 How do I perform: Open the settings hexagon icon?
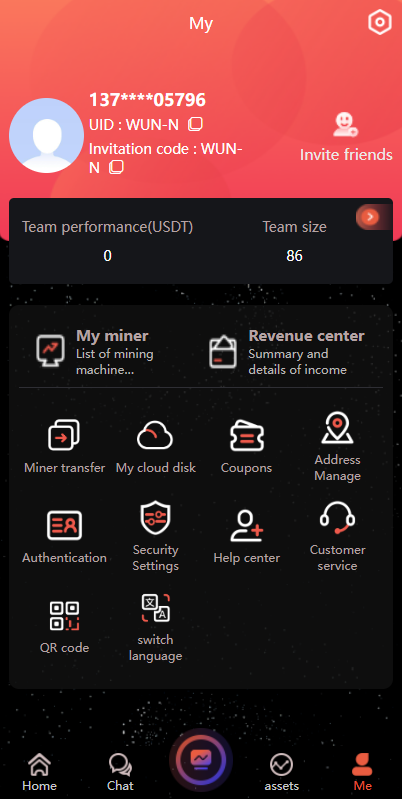click(x=380, y=22)
